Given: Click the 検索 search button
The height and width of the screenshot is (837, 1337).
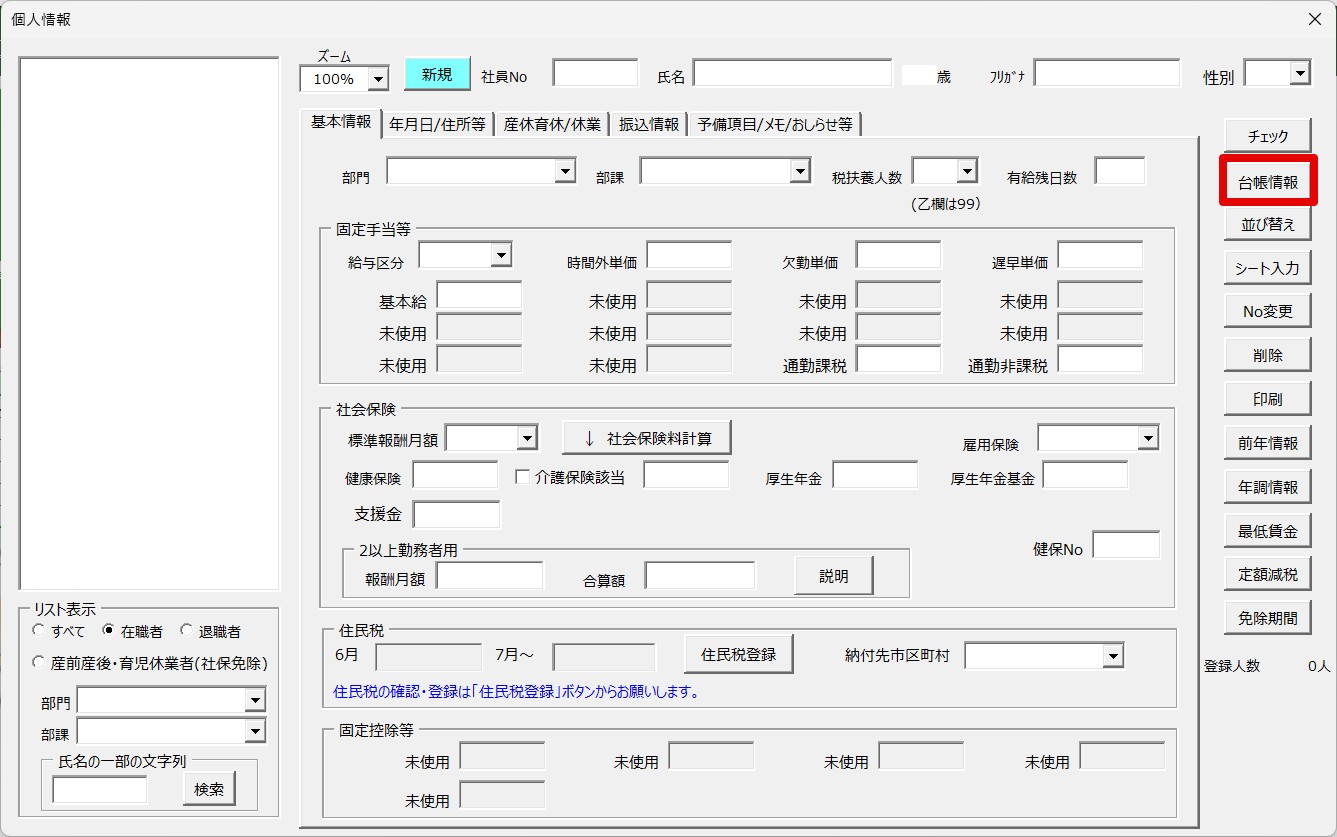Looking at the screenshot, I should click(209, 789).
